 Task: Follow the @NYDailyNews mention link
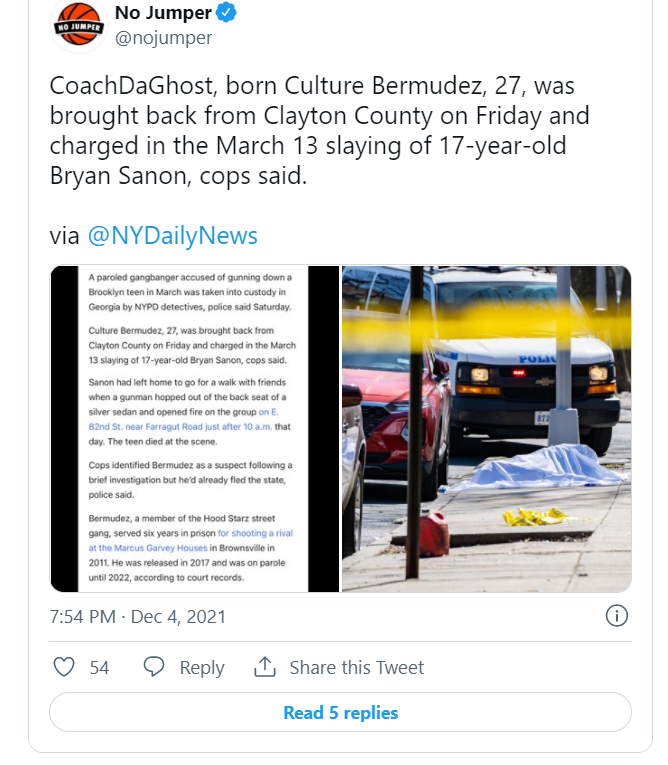tap(172, 236)
